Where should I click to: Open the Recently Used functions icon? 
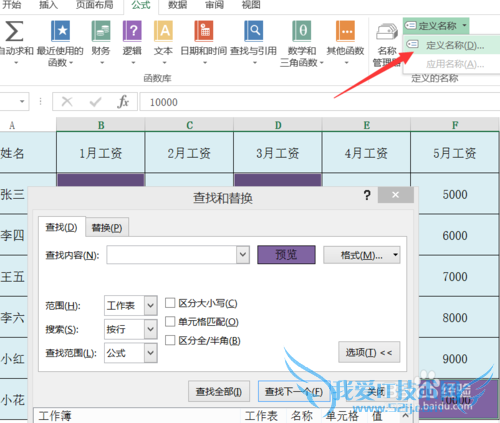pyautogui.click(x=60, y=31)
